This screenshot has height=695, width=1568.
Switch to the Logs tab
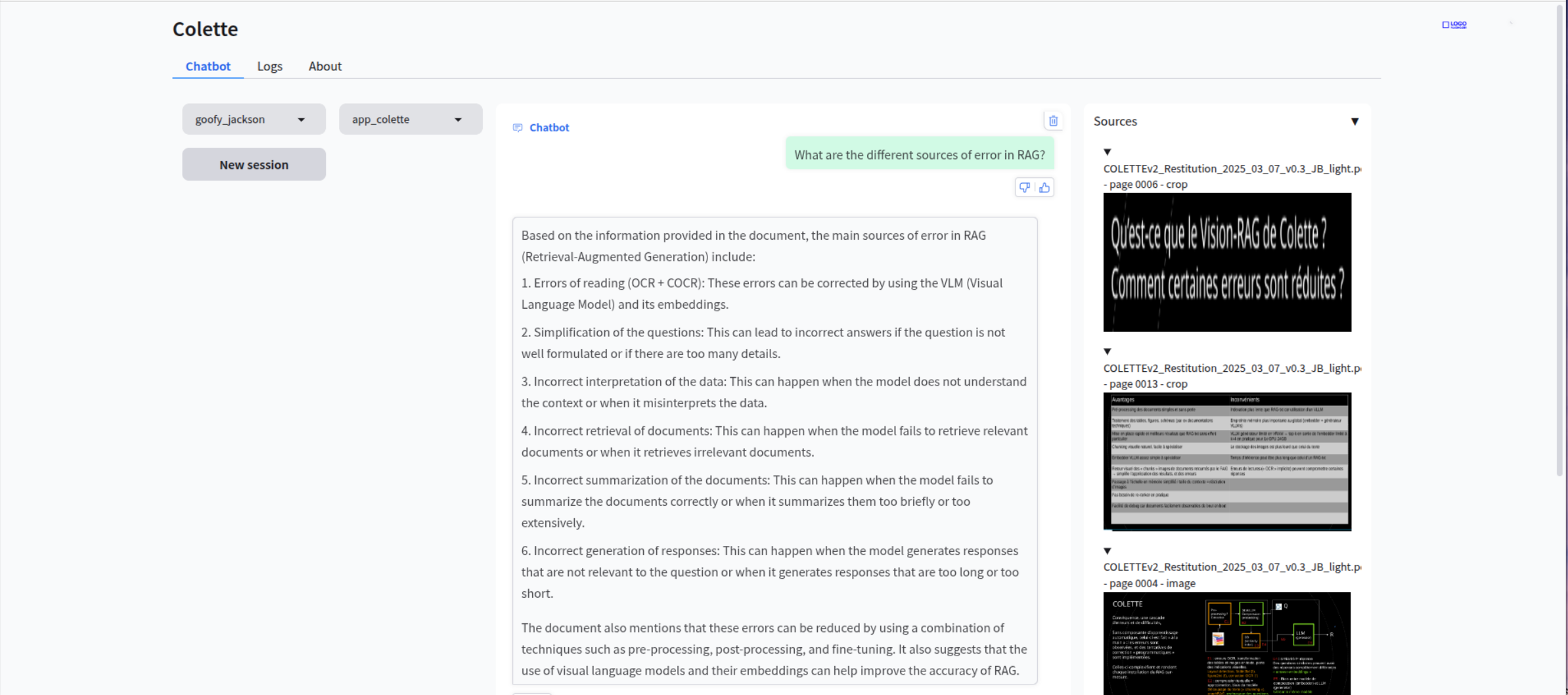(x=269, y=66)
